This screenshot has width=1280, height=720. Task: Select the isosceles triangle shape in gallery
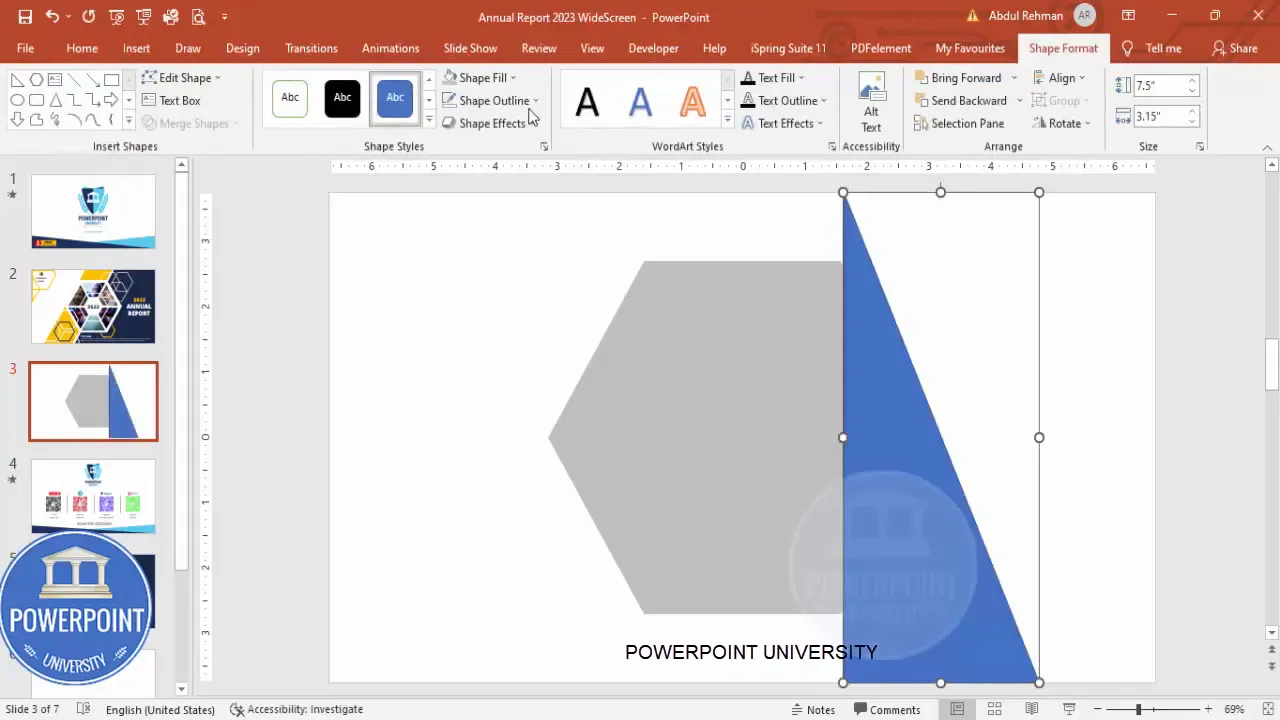[x=56, y=100]
